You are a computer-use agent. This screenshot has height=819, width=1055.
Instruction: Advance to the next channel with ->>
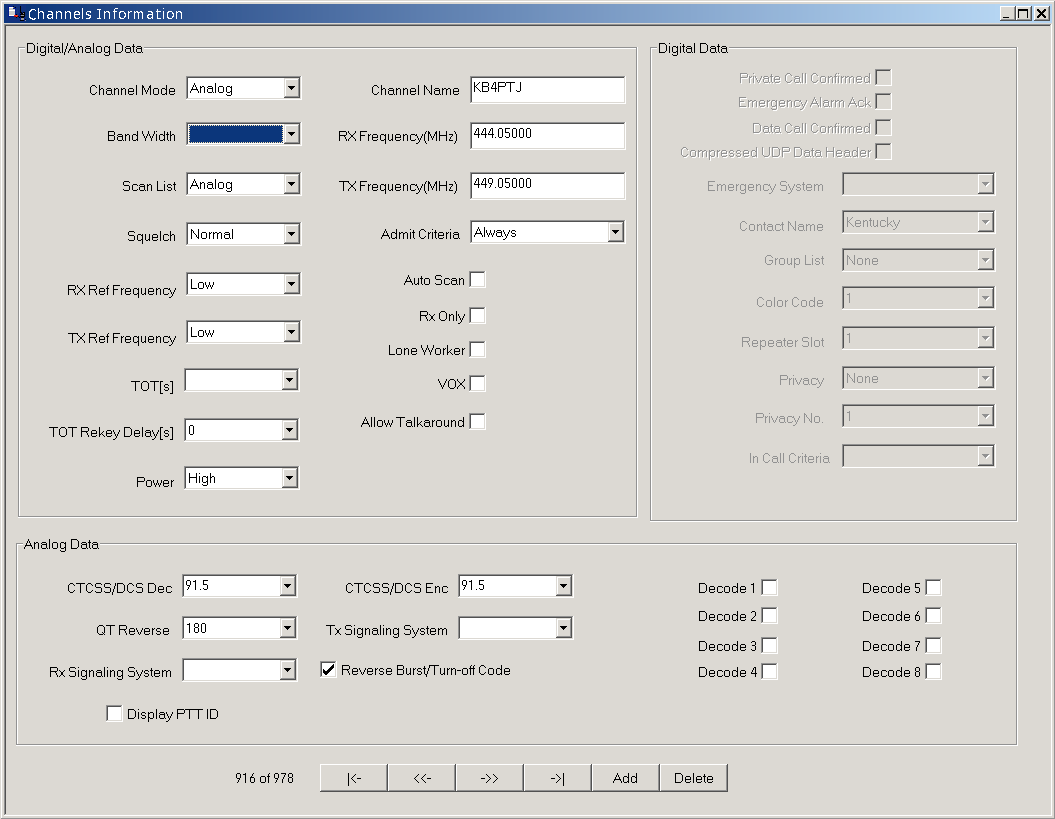pos(488,777)
